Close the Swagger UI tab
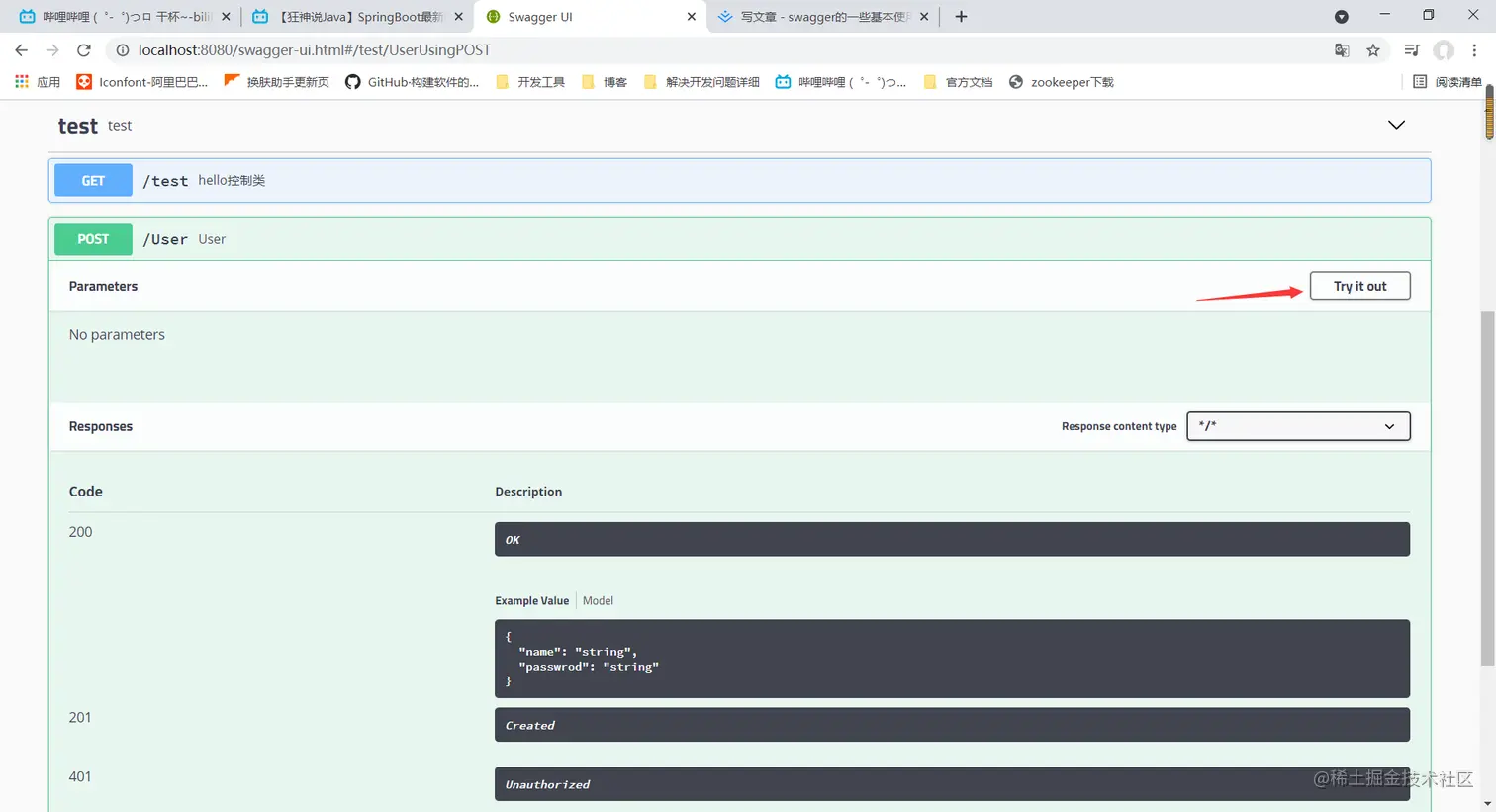Screen dimensions: 1496x812 click(691, 17)
